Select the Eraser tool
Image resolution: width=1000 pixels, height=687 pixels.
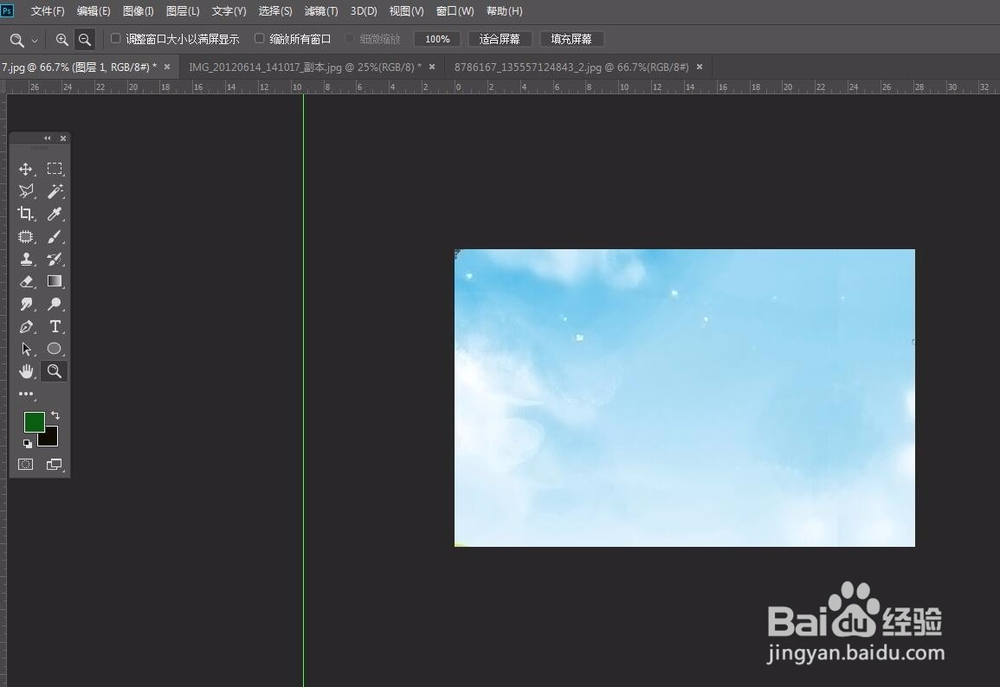[26, 281]
